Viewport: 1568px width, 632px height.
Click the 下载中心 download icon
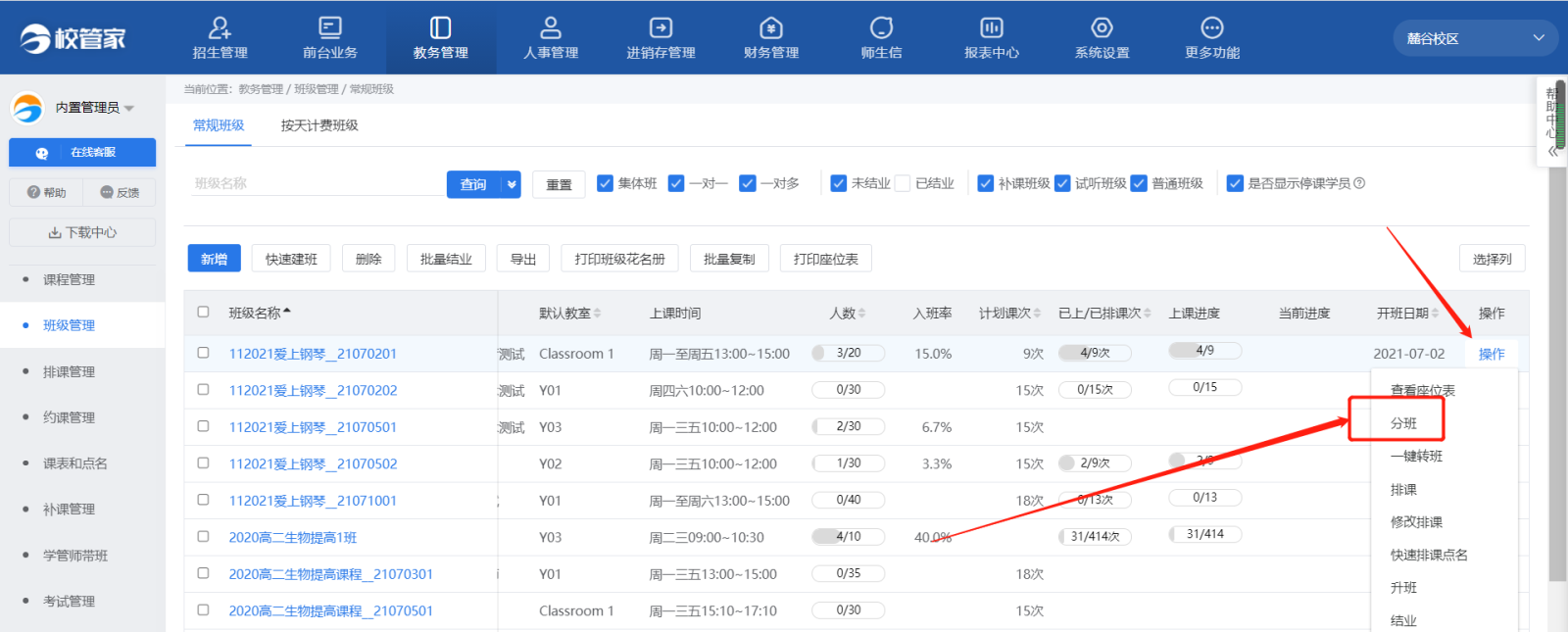pos(55,233)
